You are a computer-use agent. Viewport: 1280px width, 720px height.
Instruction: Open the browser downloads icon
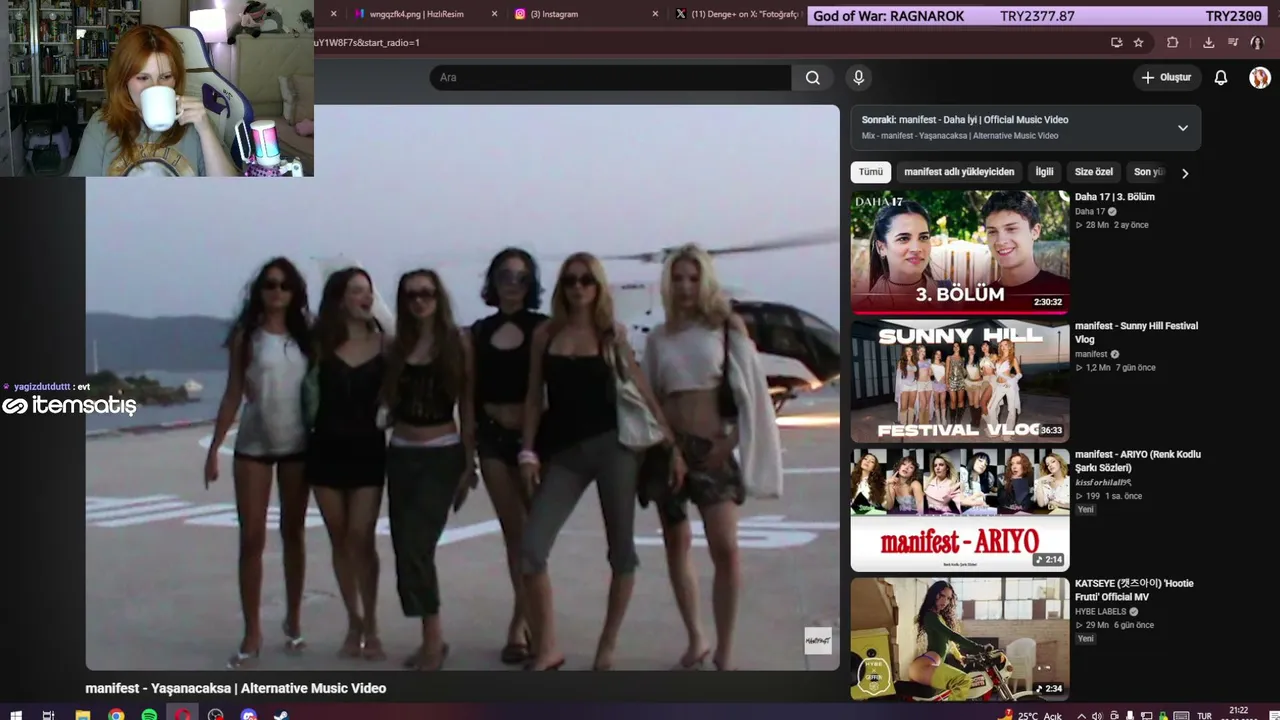tap(1208, 43)
